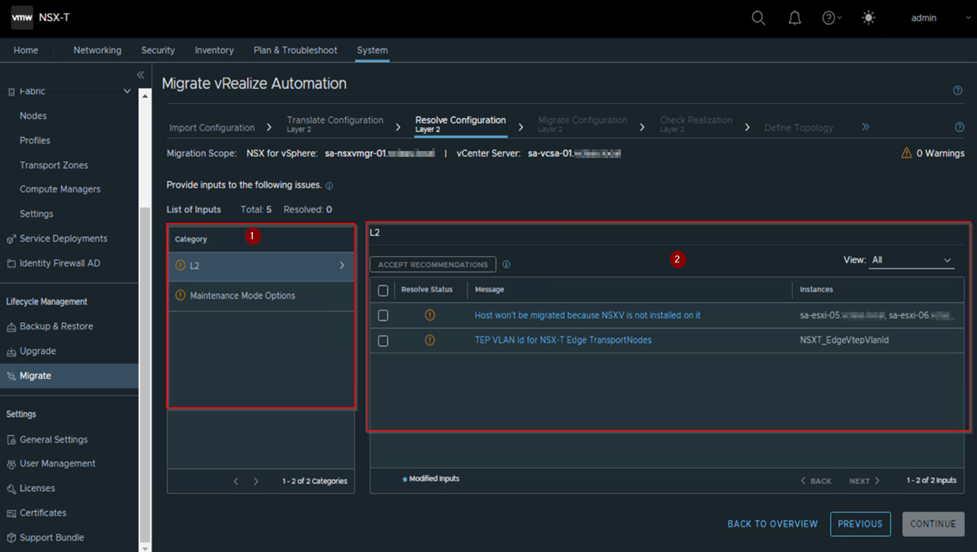Click info icon beside Accept Recommendations

506,265
